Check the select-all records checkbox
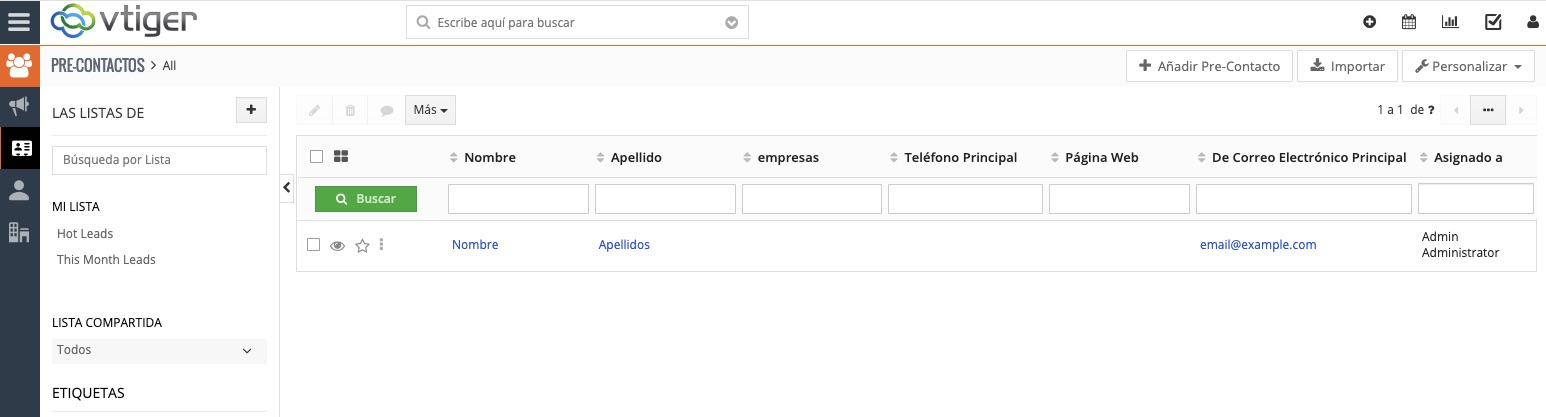This screenshot has width=1546, height=417. [x=316, y=157]
